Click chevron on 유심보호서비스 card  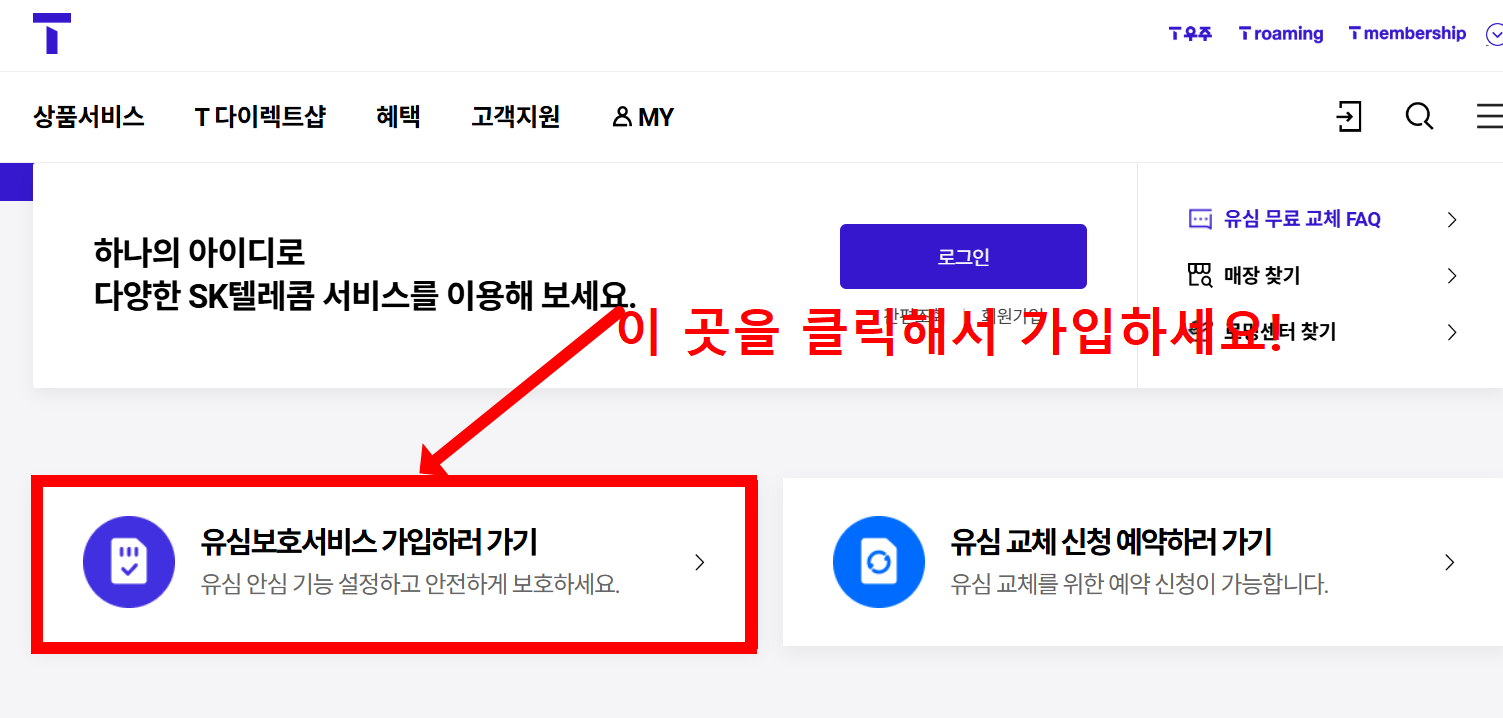click(700, 562)
